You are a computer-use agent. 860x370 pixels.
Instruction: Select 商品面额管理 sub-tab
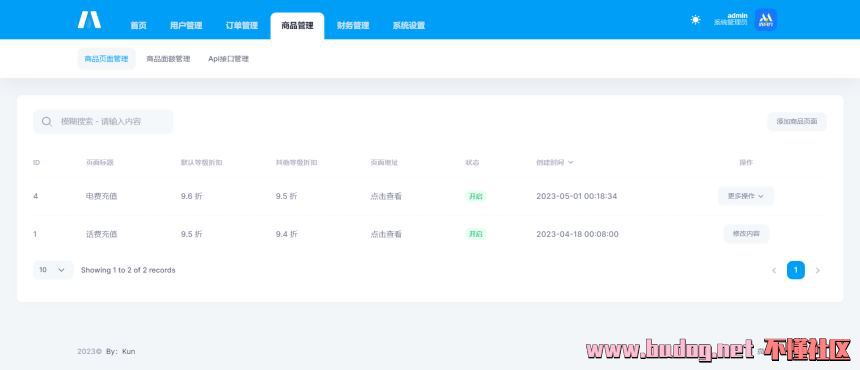pos(168,59)
